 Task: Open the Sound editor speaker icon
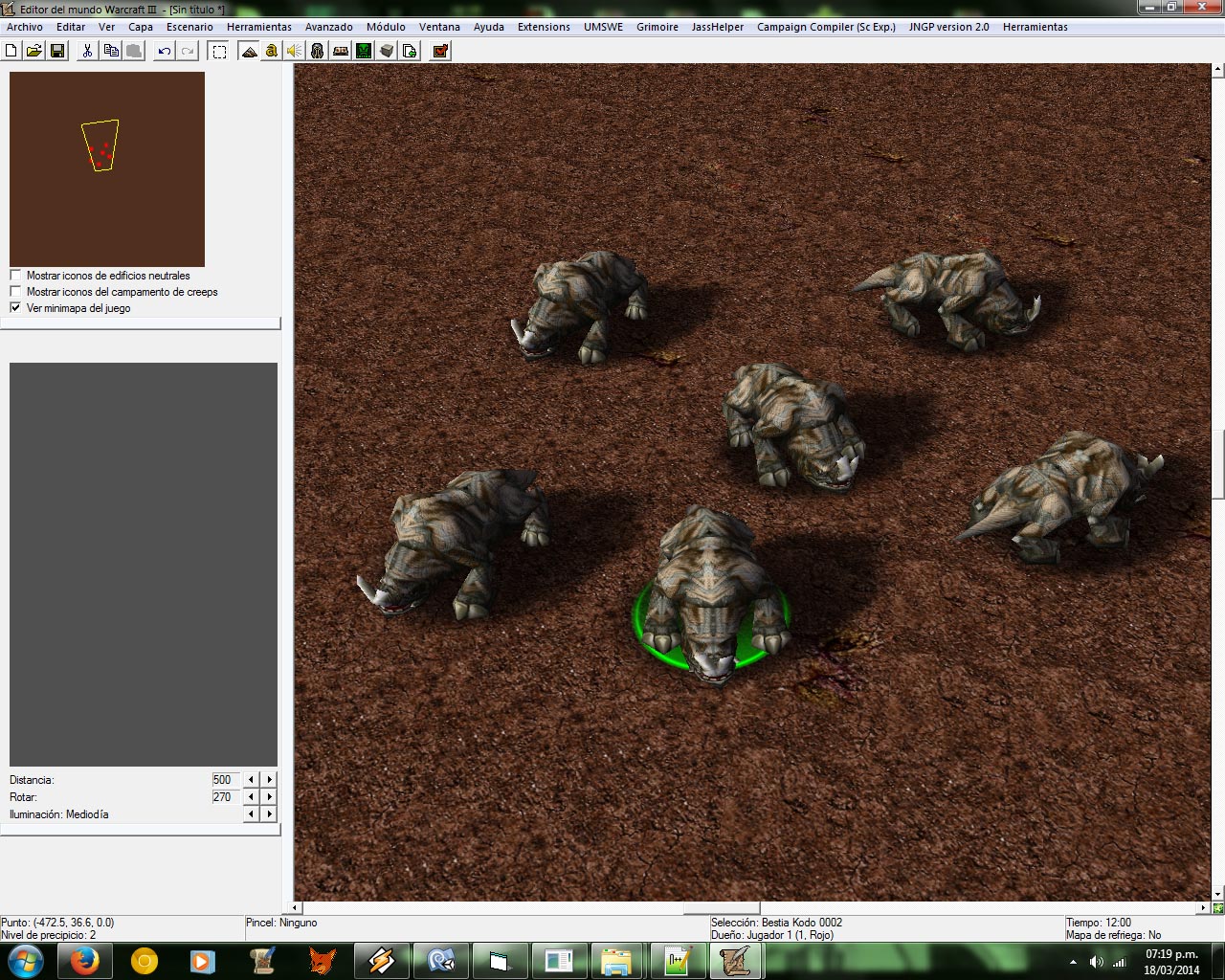[x=294, y=51]
